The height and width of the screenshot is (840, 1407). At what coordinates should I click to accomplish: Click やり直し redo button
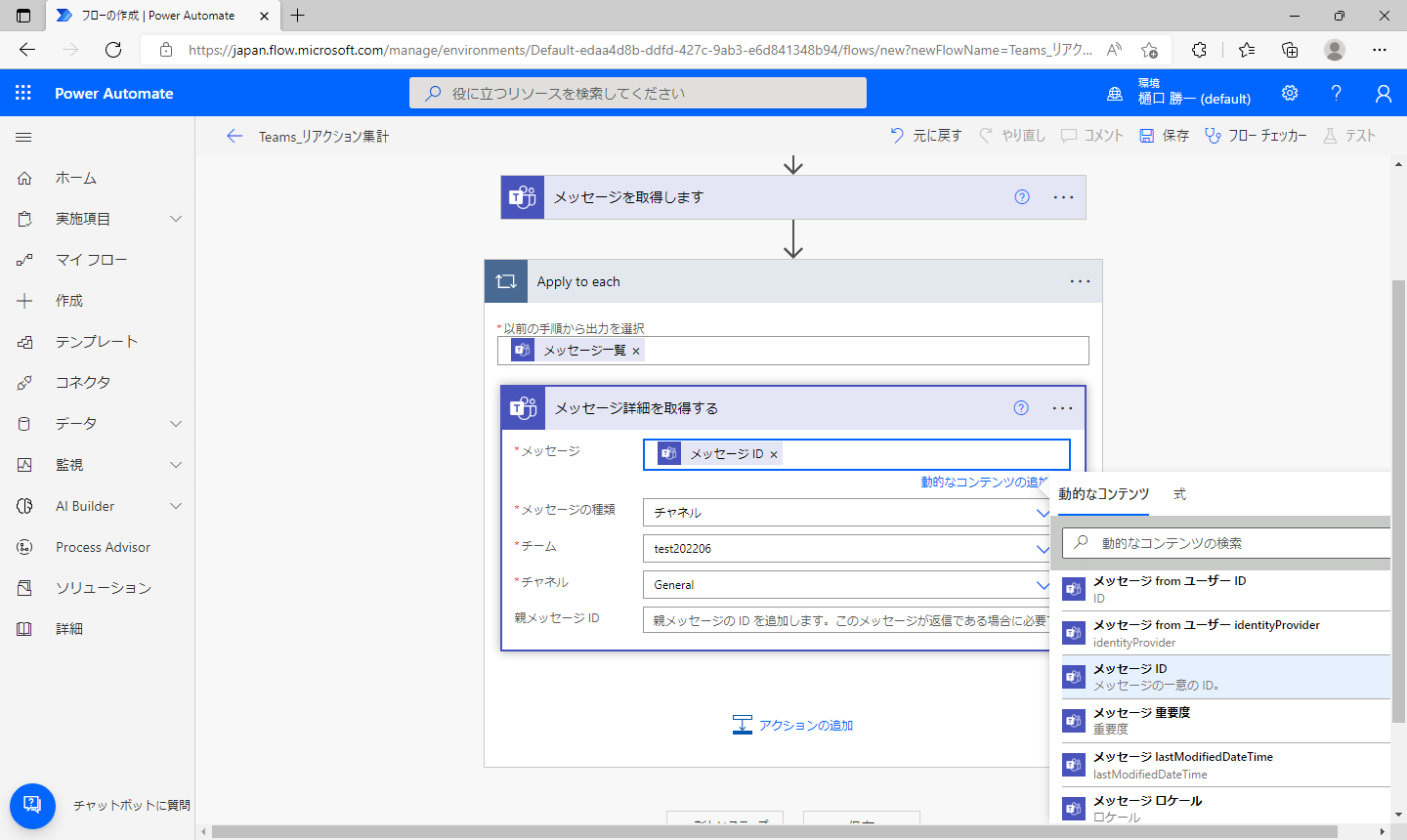[1012, 136]
